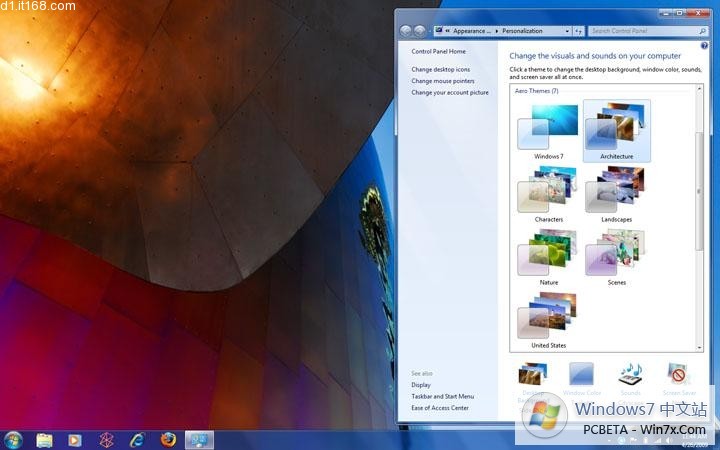Click Personalization in the address breadcrumb
Viewport: 720px width, 450px height.
(522, 31)
